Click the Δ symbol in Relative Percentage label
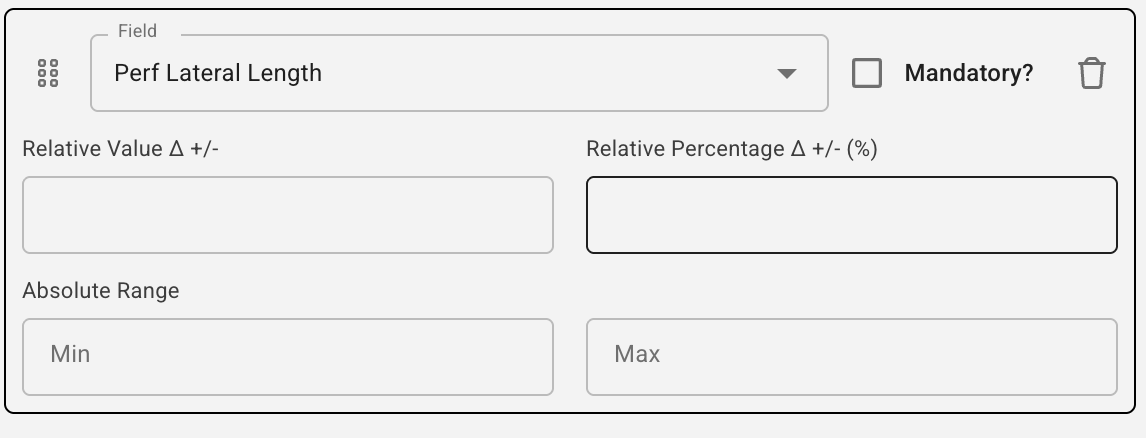This screenshot has width=1146, height=438. pos(798,149)
